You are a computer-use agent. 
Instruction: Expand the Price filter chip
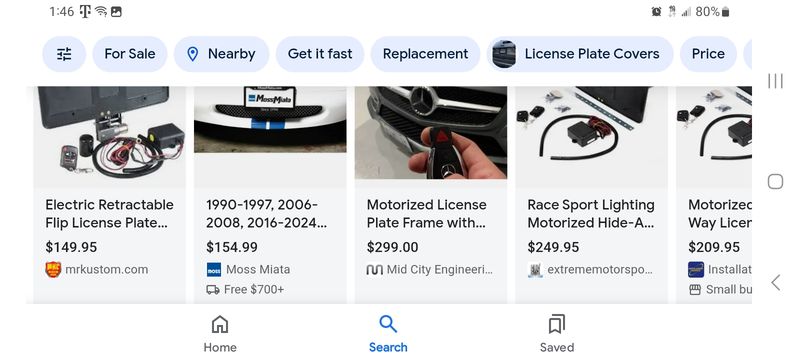pos(708,54)
